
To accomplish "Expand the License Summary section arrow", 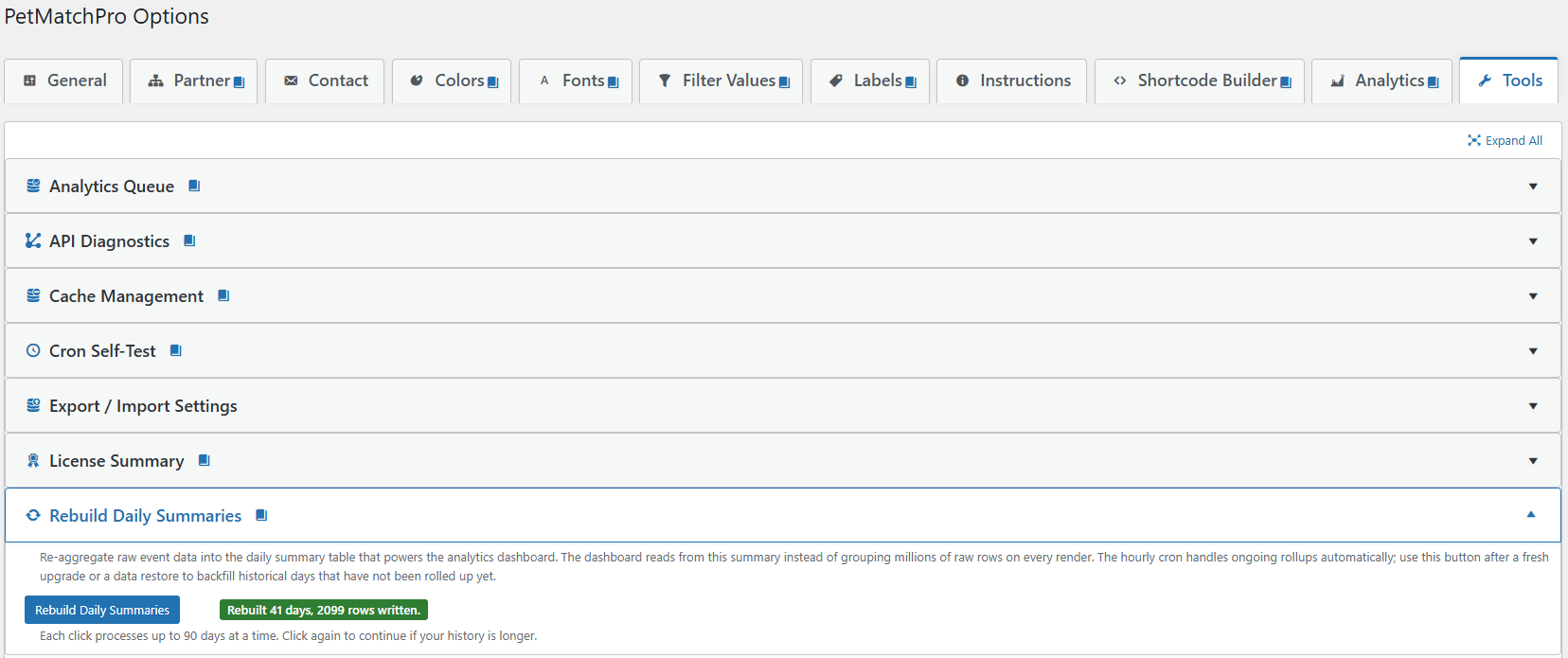I will pos(1533,461).
